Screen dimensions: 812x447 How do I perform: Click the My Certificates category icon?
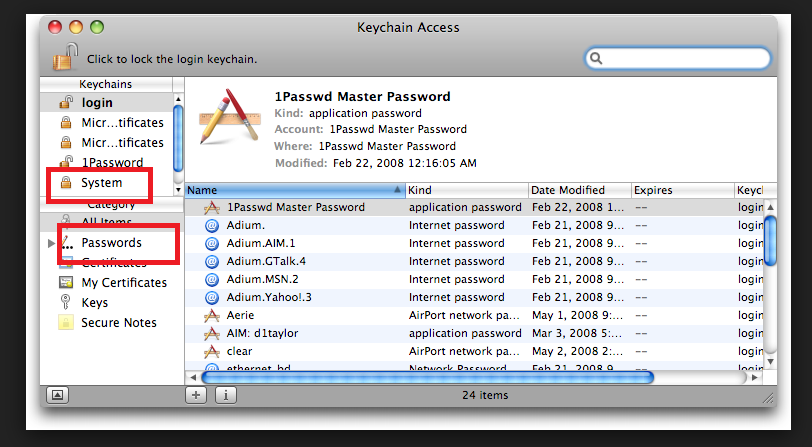click(x=66, y=282)
